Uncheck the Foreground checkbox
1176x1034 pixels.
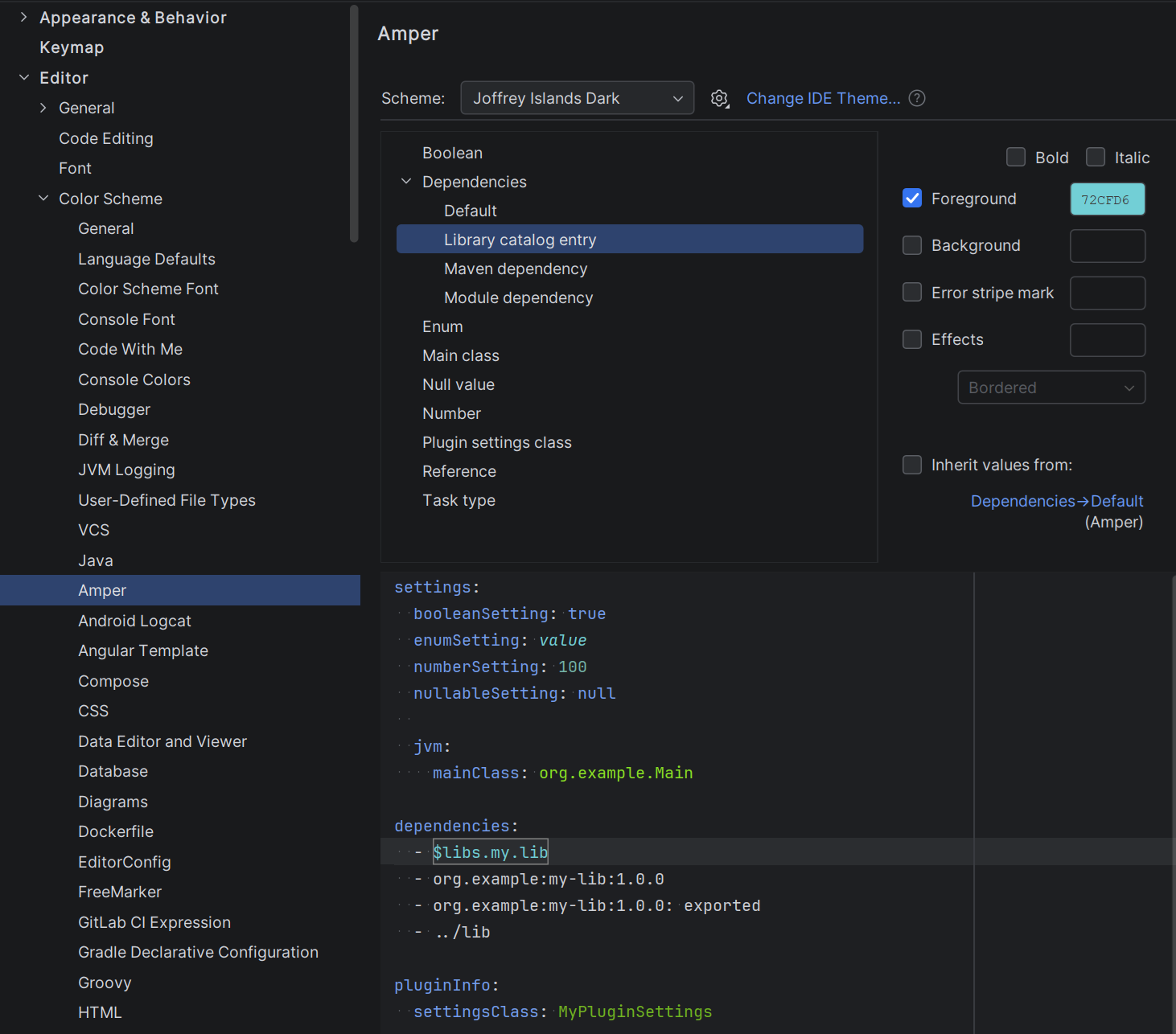[x=912, y=199]
